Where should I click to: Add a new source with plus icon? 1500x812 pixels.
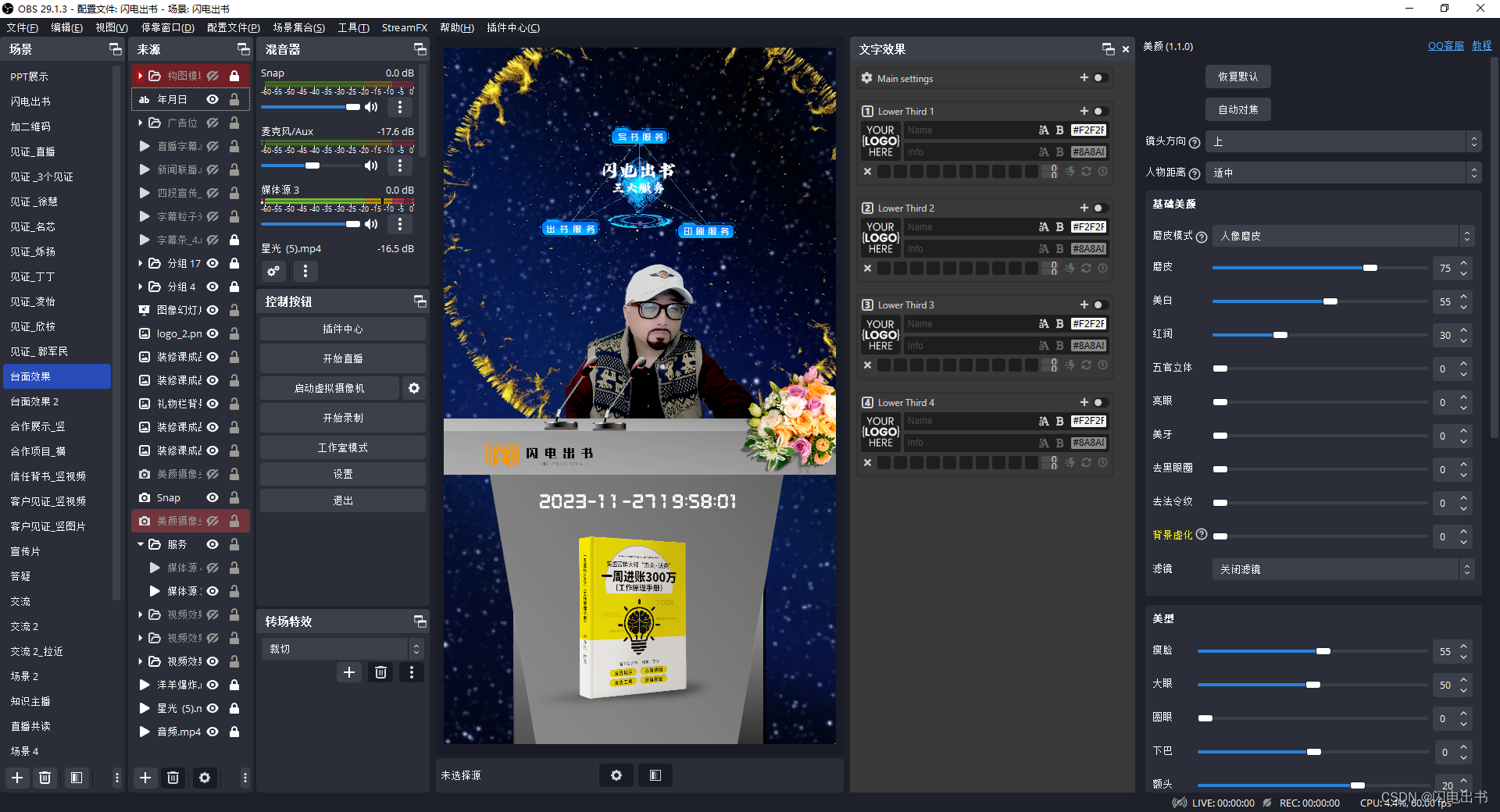[x=145, y=778]
